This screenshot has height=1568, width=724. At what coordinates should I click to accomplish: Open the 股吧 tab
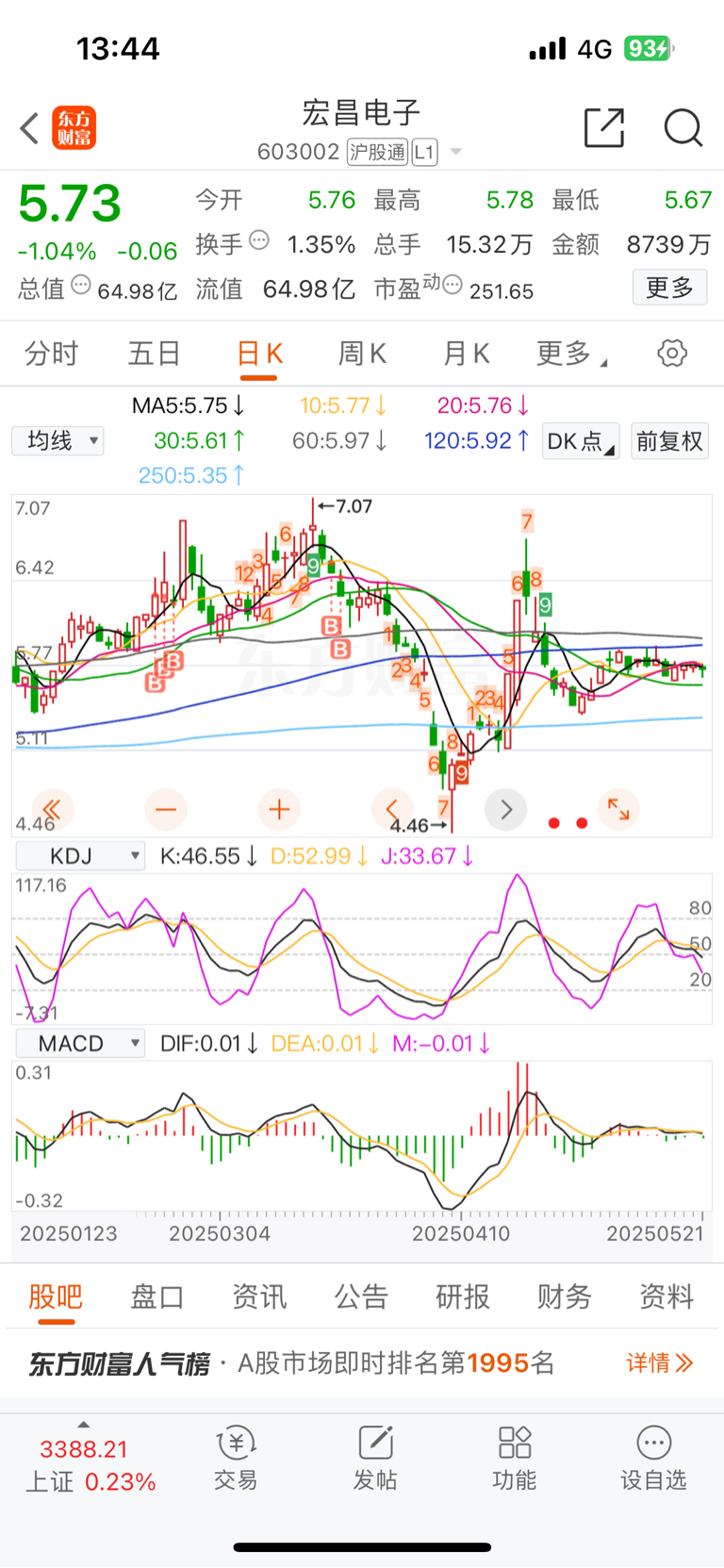pos(56,1296)
